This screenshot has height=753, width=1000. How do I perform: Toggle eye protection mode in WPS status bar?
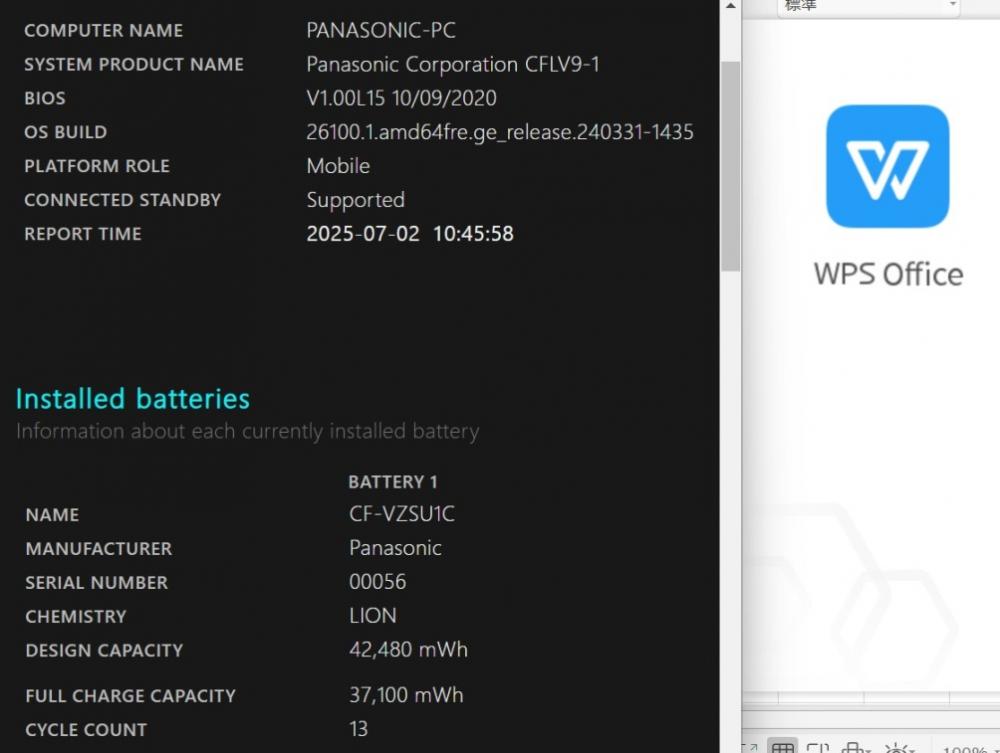pos(898,747)
